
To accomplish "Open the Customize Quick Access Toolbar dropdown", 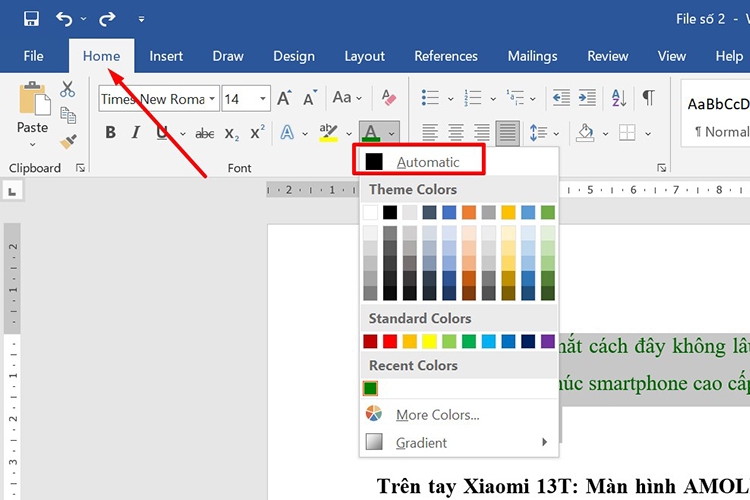I will [141, 19].
